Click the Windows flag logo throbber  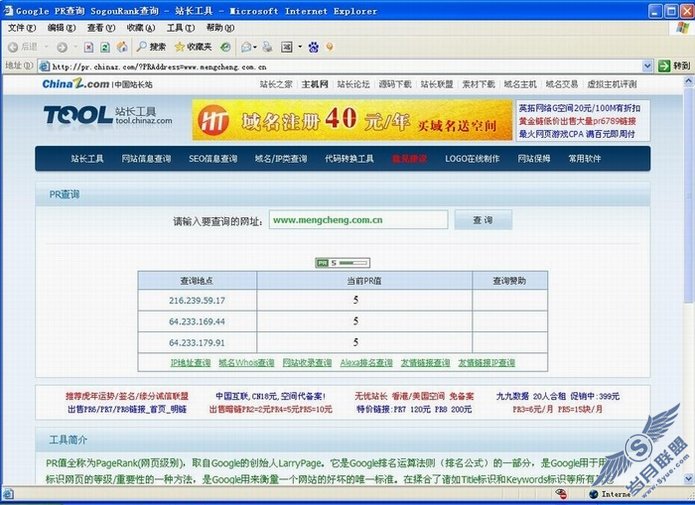click(683, 27)
